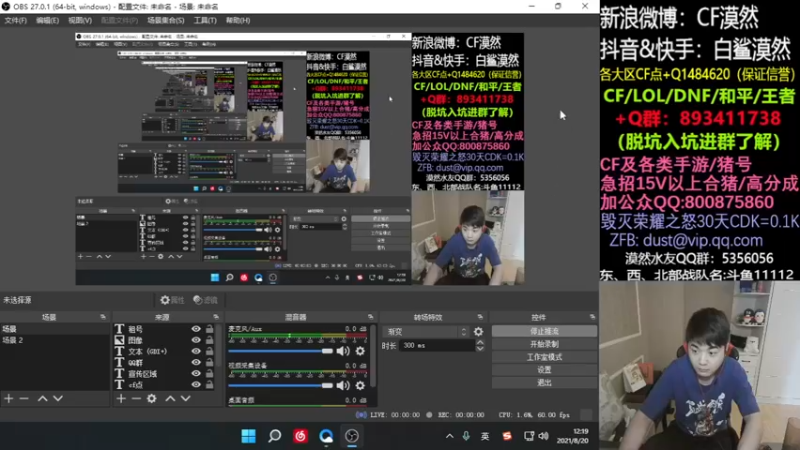Click the OBS icon in taskbar
800x450 pixels.
[352, 436]
